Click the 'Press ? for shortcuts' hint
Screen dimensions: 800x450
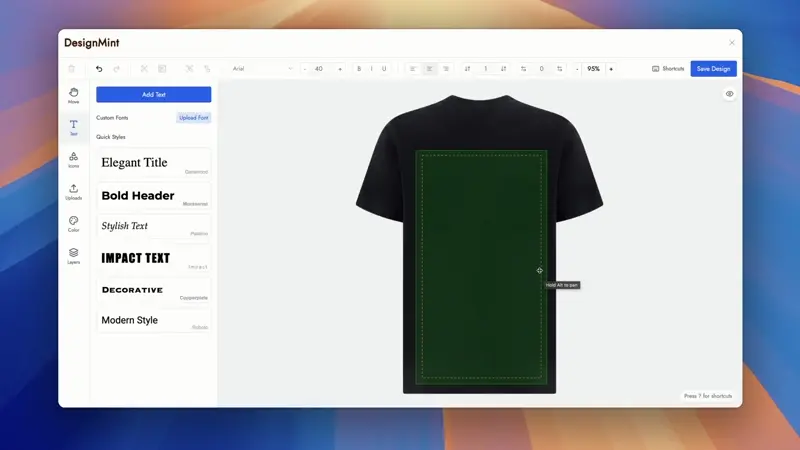pos(708,396)
